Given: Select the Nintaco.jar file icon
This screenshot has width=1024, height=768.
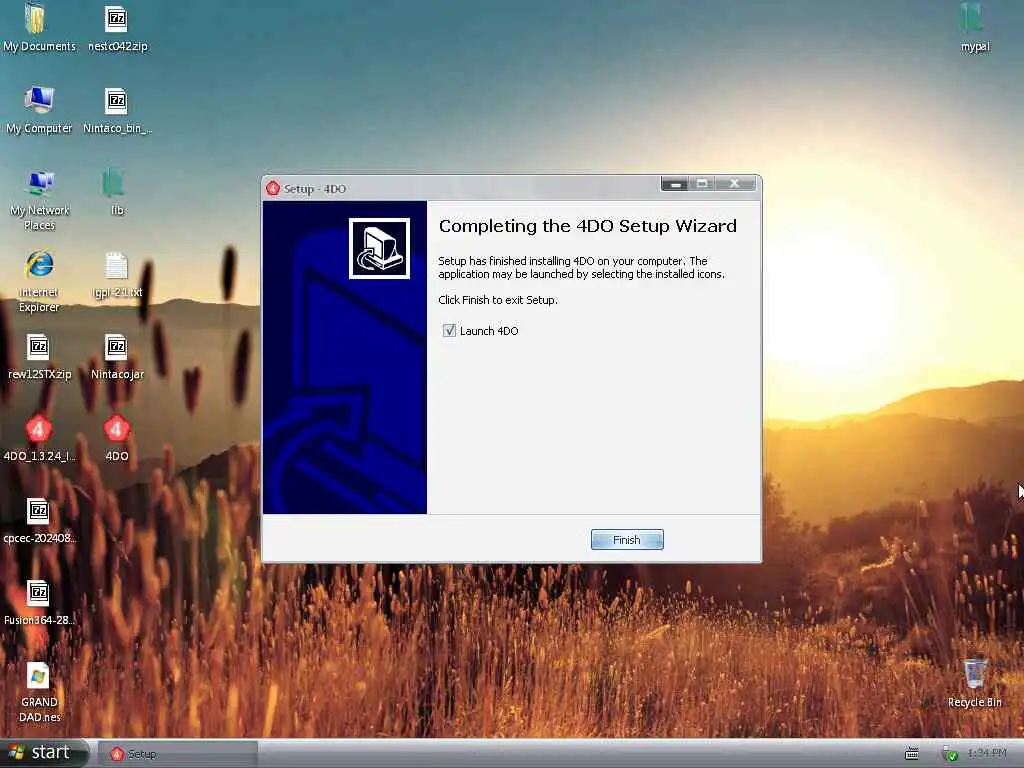Looking at the screenshot, I should tap(117, 357).
